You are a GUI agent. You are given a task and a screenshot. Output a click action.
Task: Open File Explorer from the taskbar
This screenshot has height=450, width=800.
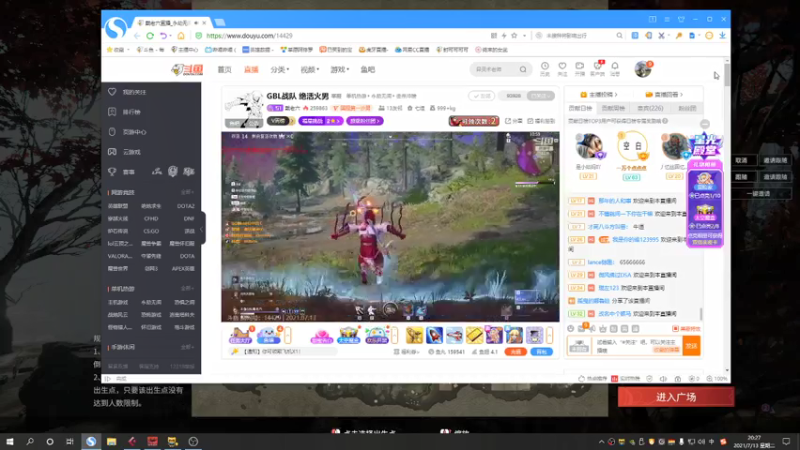112,441
